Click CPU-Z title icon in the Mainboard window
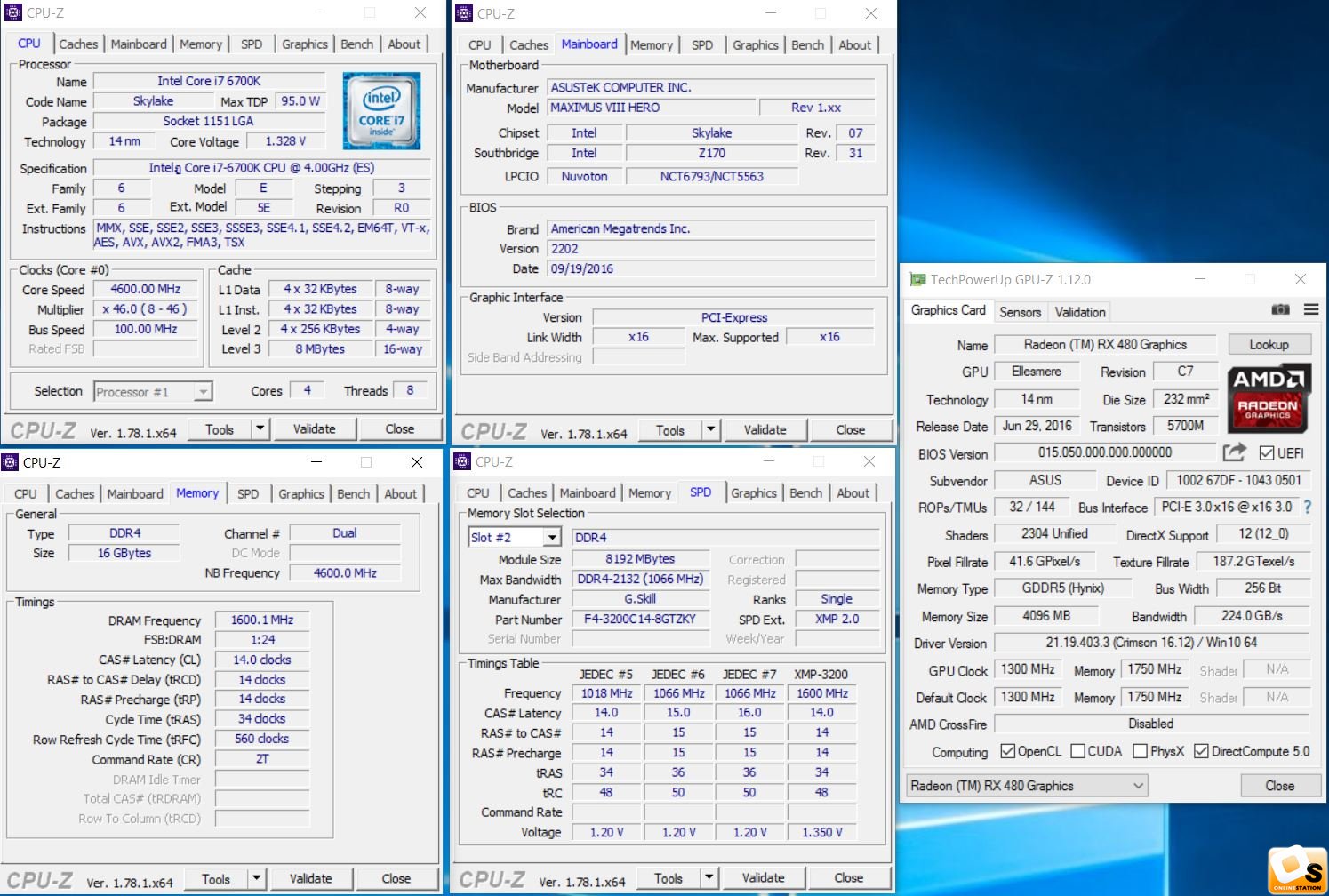Viewport: 1329px width, 896px height. coord(463,13)
